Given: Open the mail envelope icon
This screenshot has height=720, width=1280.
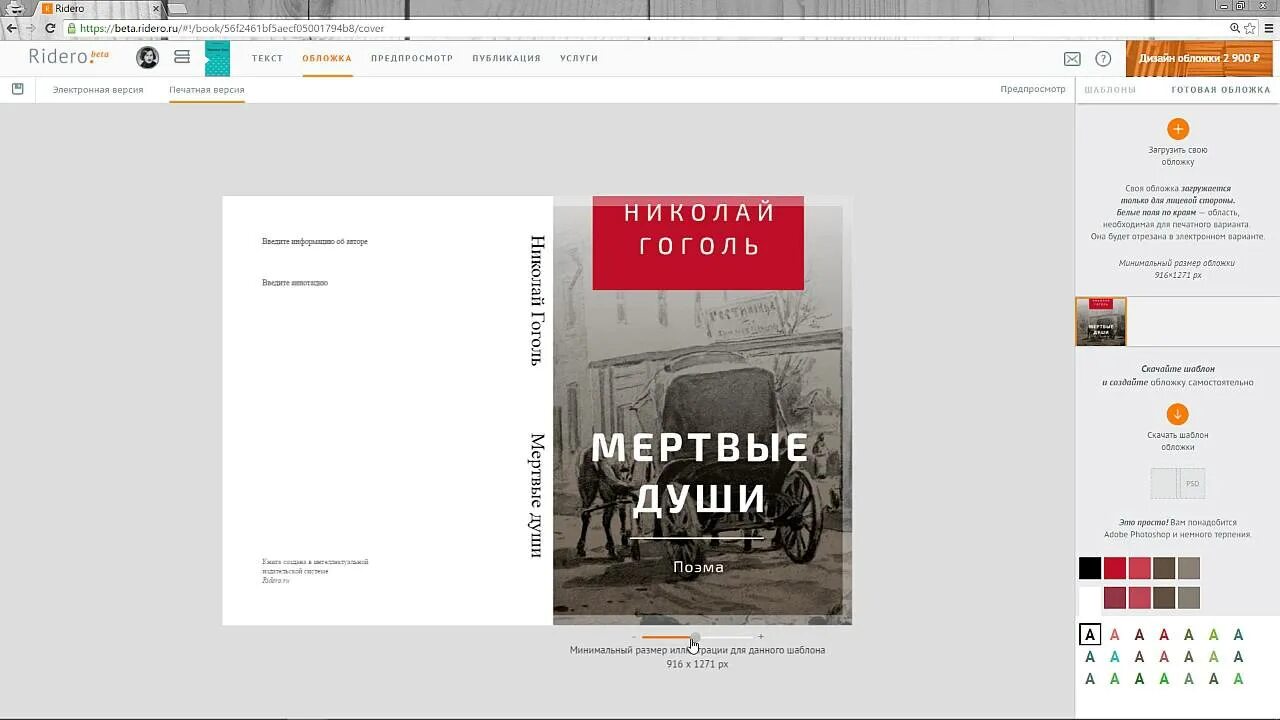Looking at the screenshot, I should [x=1072, y=59].
